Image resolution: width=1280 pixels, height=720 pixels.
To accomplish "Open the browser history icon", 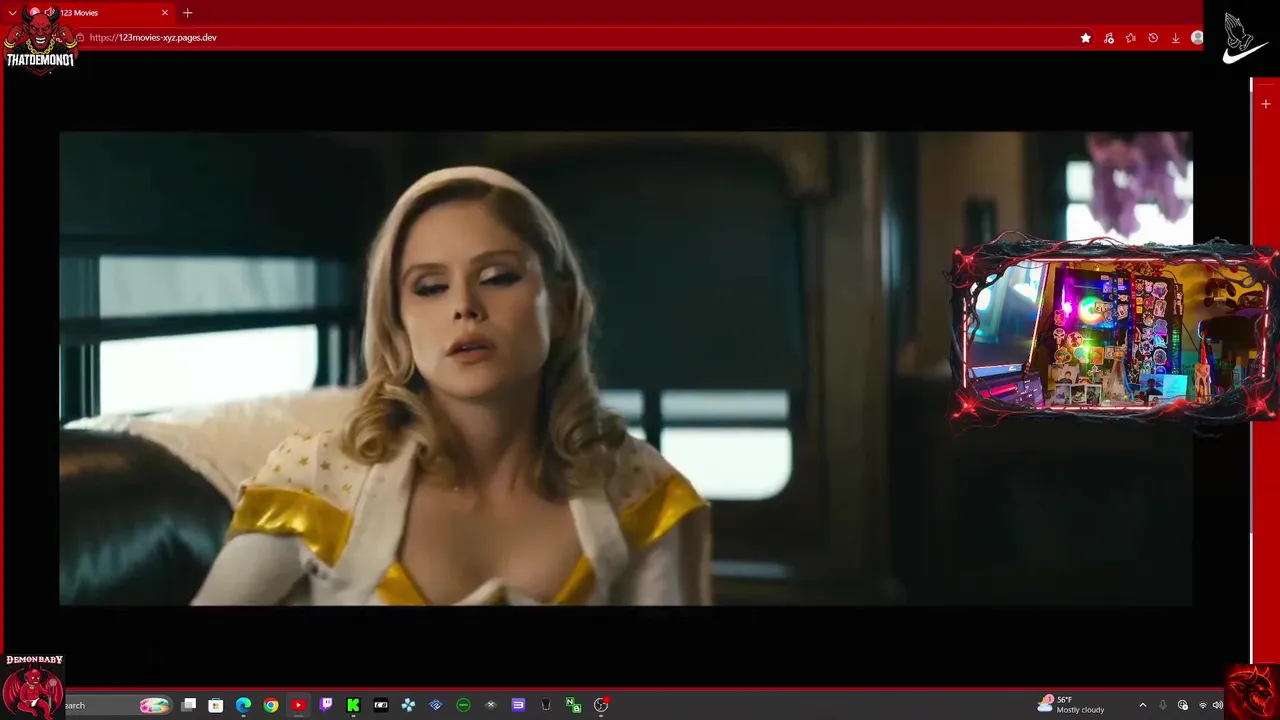I will 1153,38.
